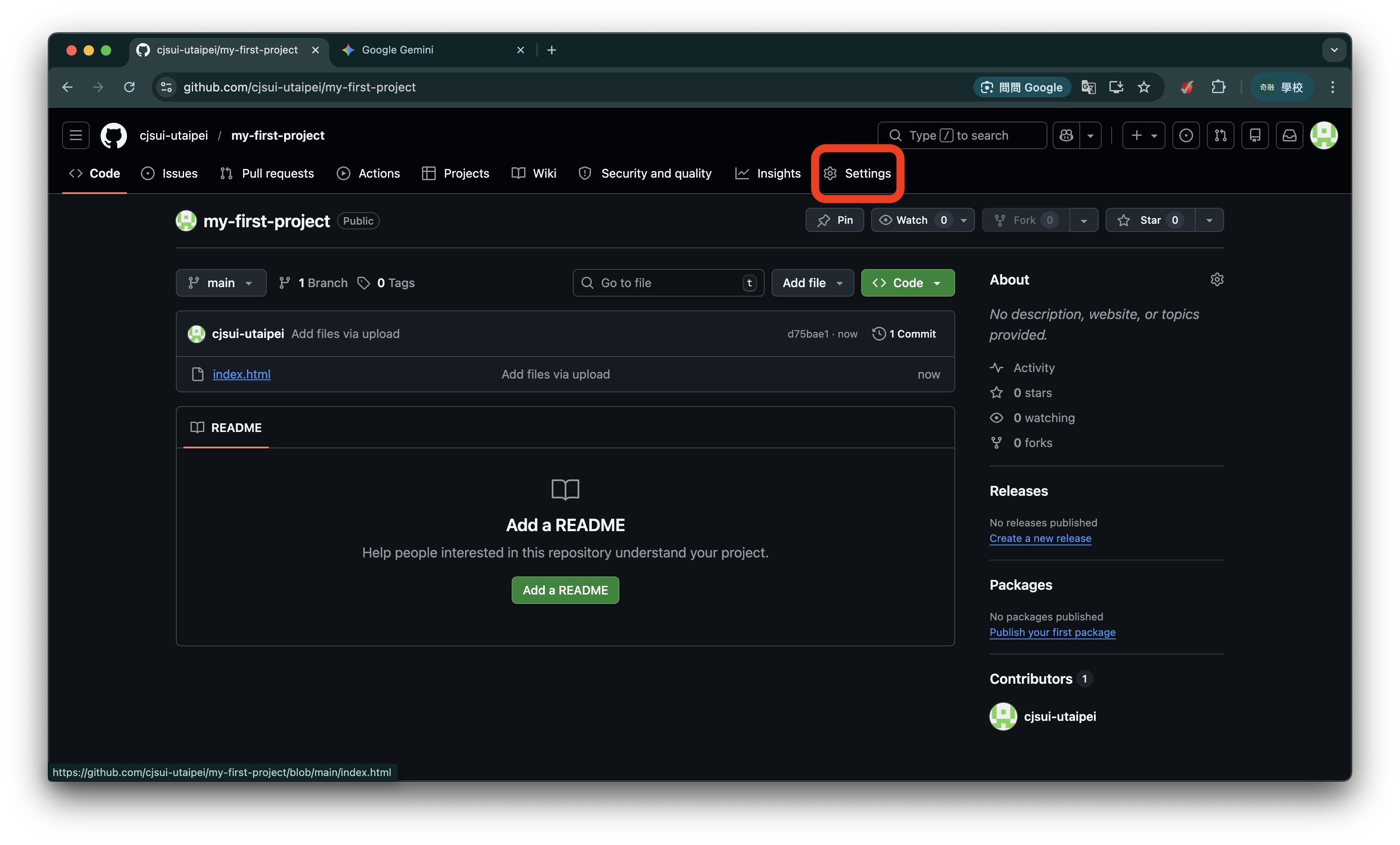The image size is (1400, 845).
Task: Open the GitHub hamburger navigation menu
Action: point(75,135)
